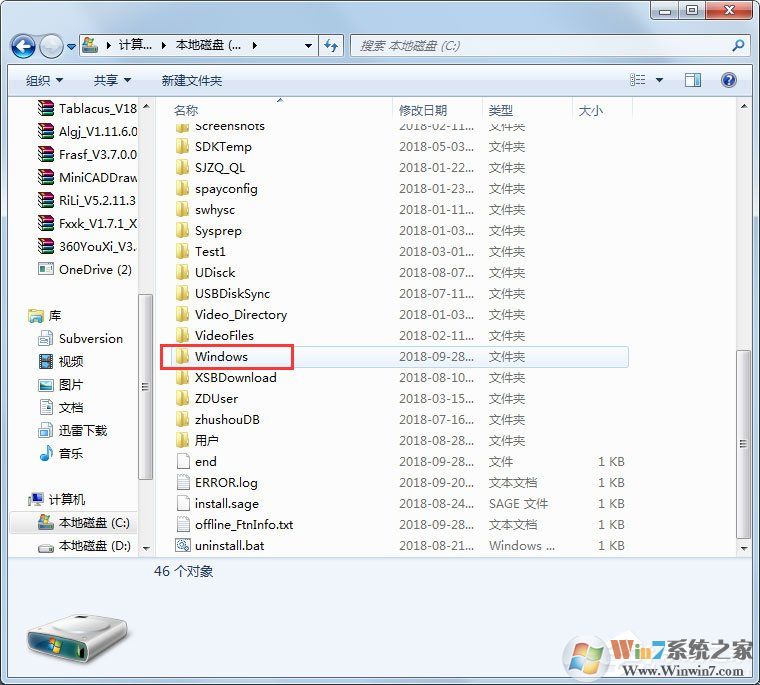Select the USBDiskSync folder icon
760x685 pixels.
(x=182, y=293)
